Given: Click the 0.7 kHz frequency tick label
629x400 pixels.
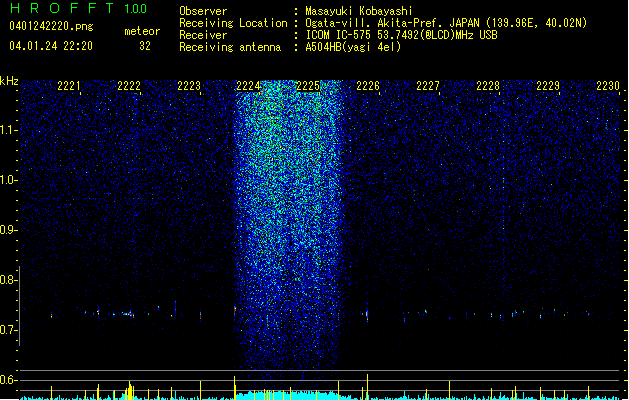Looking at the screenshot, I should 9,330.
